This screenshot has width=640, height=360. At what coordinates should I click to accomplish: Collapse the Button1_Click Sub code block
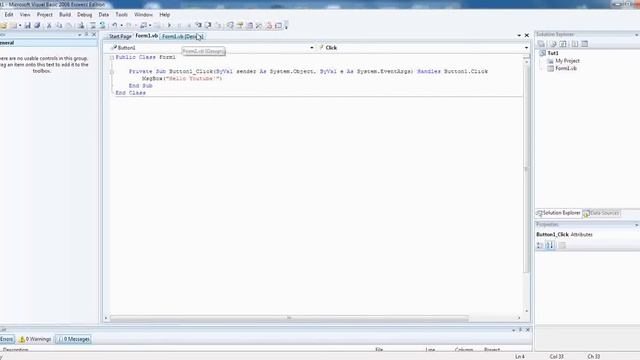(x=111, y=72)
